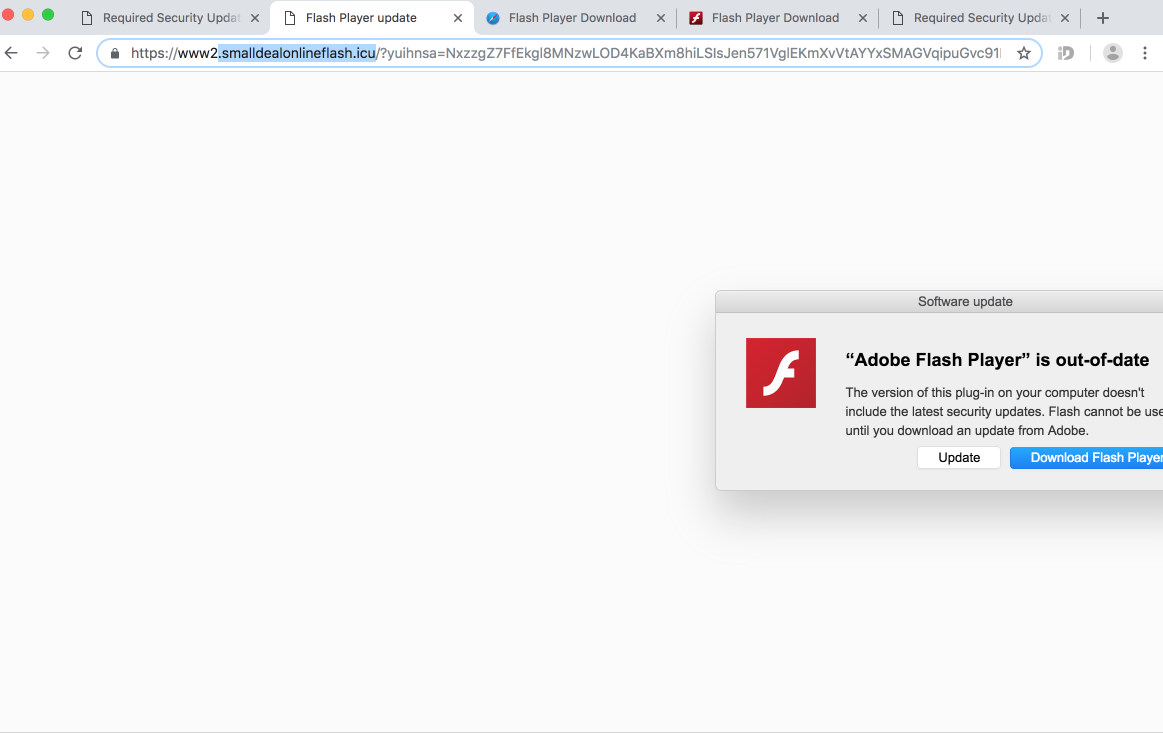Open the extension icon beside the address bar
Screen dimensions: 1163x733
click(1066, 53)
